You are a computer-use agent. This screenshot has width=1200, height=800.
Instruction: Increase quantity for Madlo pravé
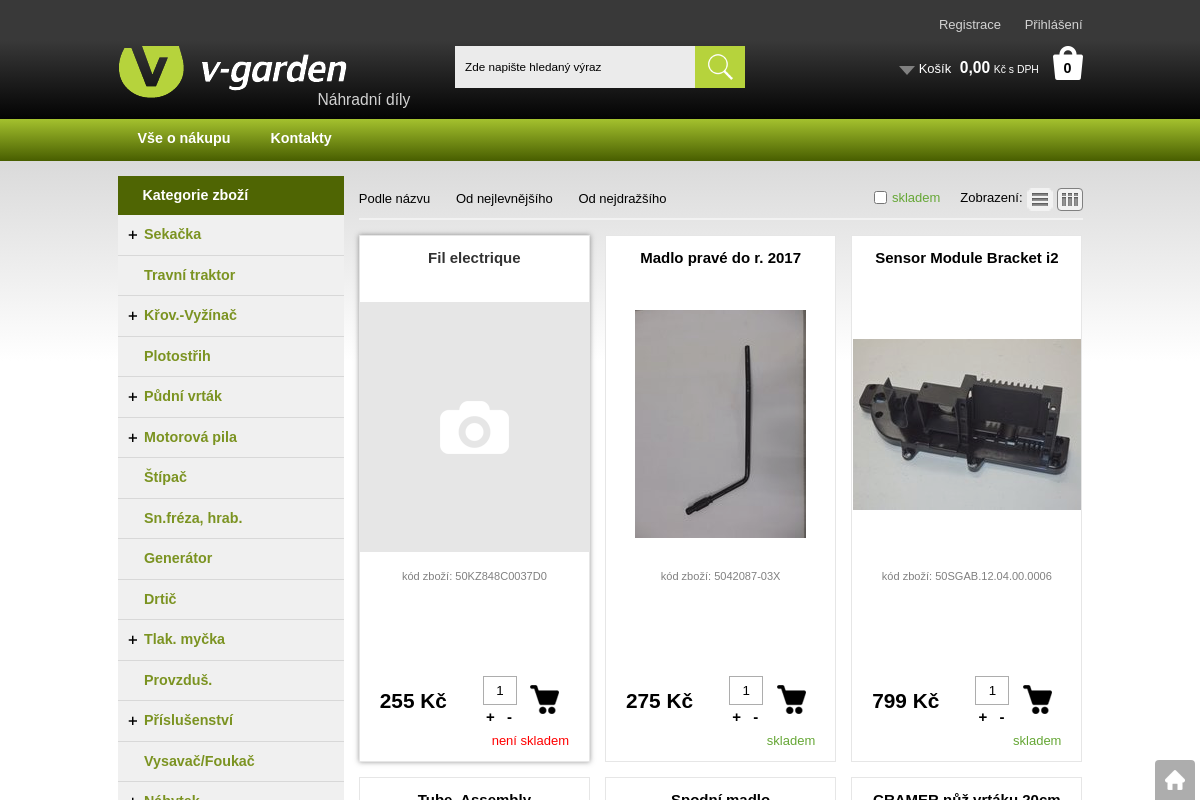[736, 717]
